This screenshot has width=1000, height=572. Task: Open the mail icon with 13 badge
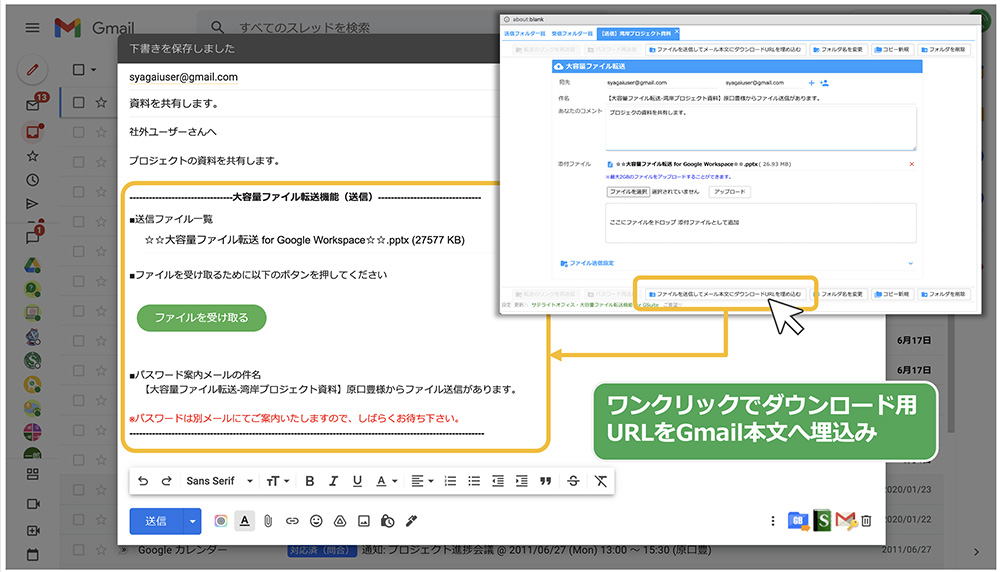point(33,104)
